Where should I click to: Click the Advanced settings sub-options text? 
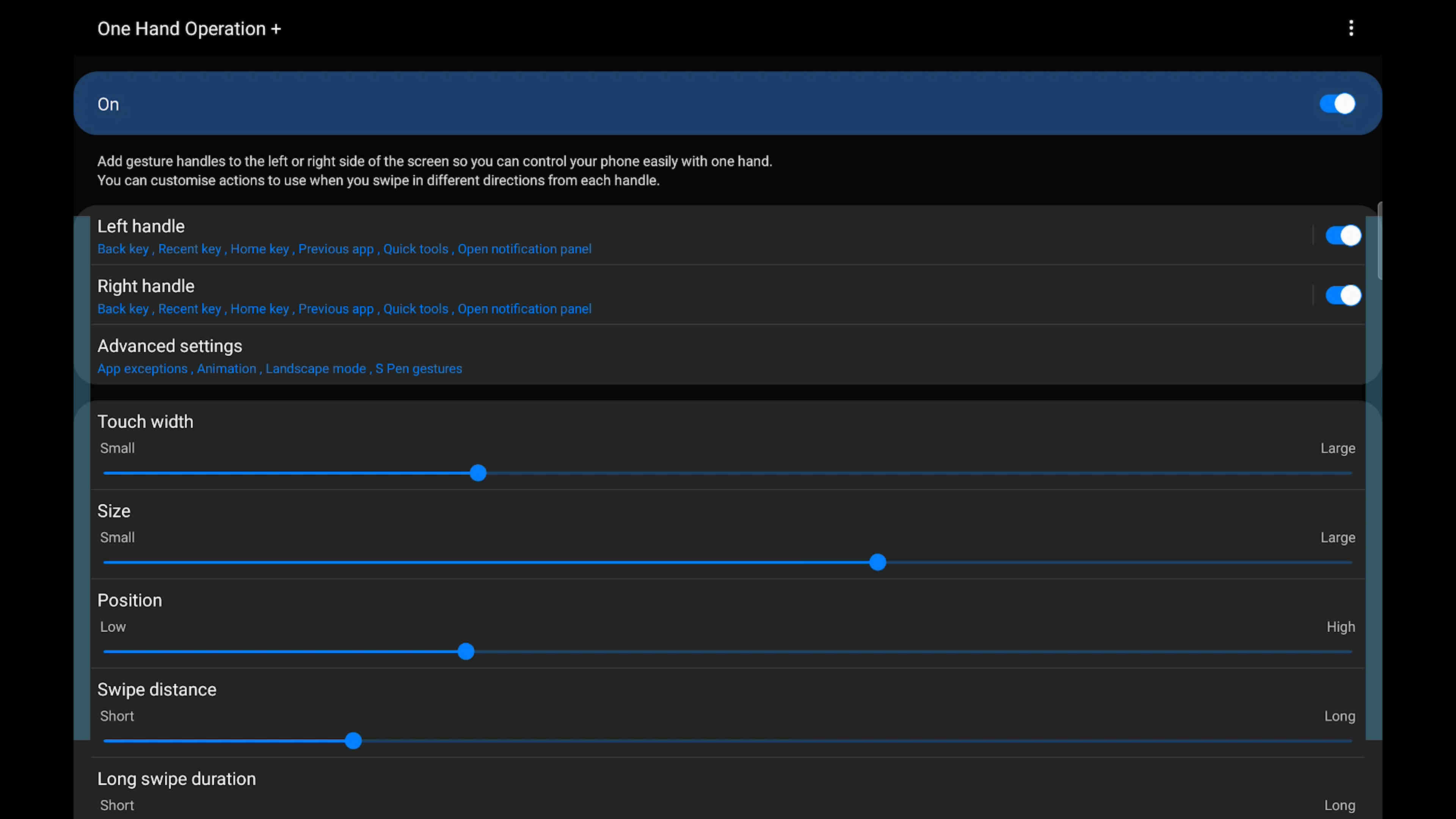[x=280, y=369]
